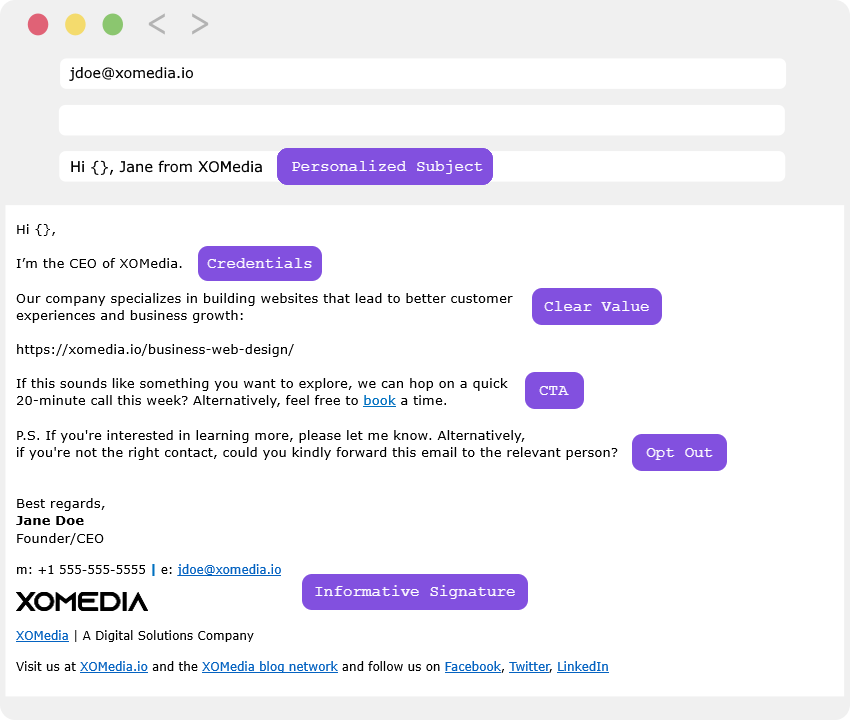Screen dimensions: 850x720
Task: Follow the Facebook link
Action: click(x=473, y=666)
